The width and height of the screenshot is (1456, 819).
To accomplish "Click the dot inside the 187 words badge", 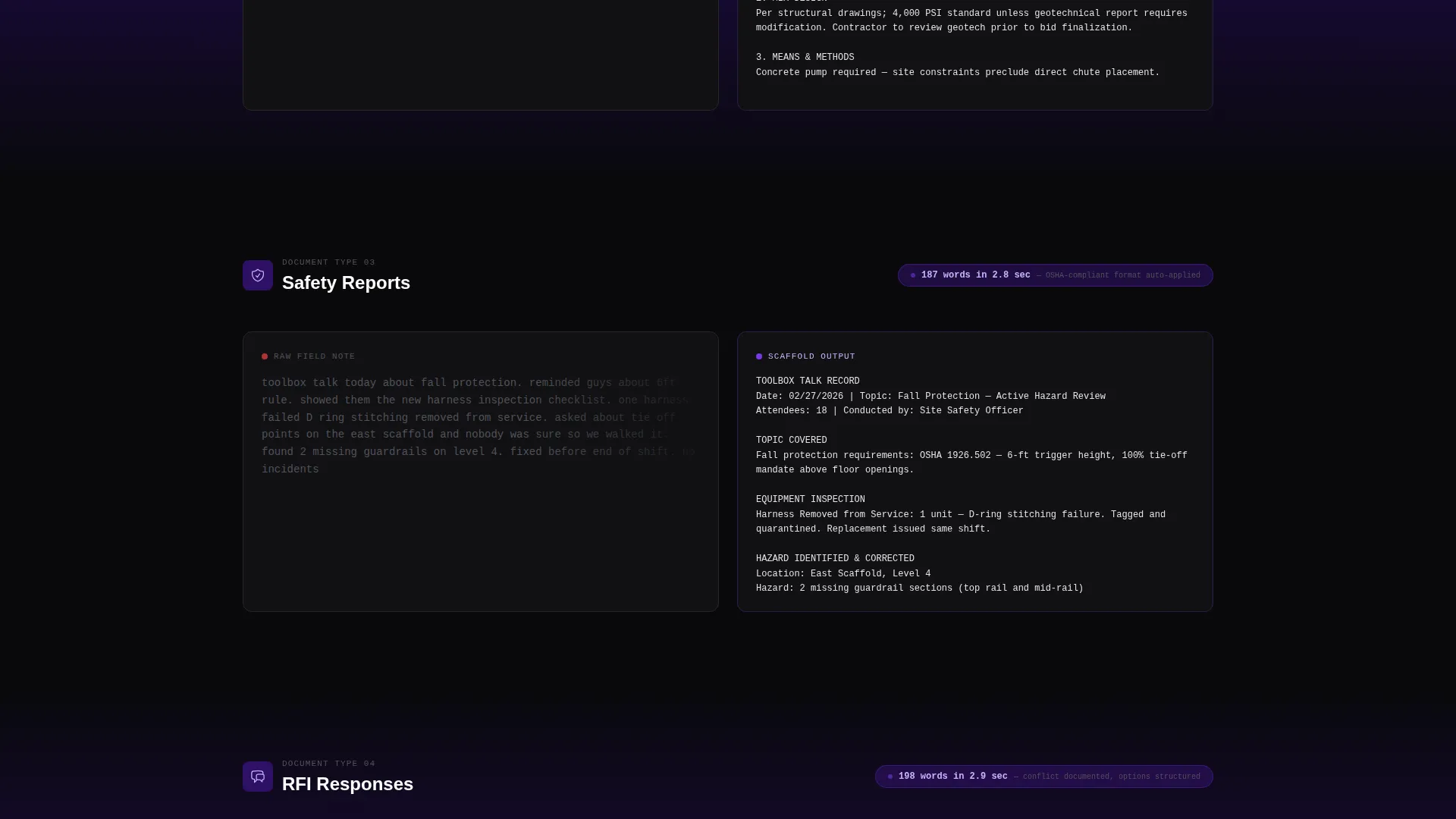I will [913, 275].
